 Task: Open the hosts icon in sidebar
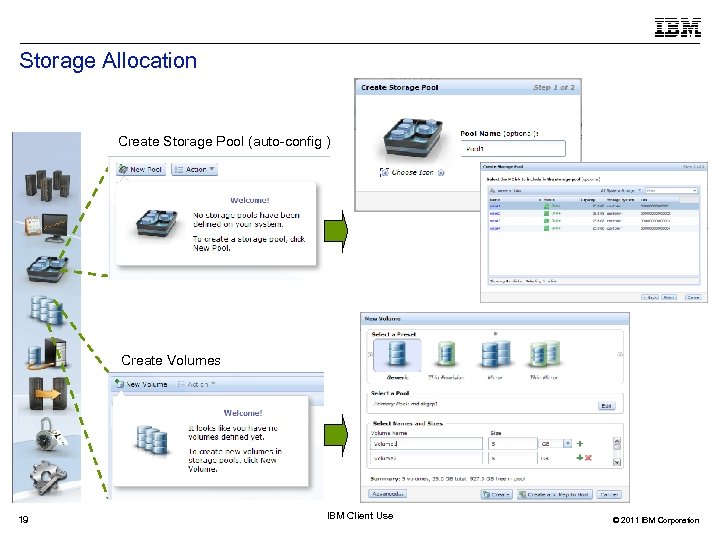pyautogui.click(x=46, y=354)
